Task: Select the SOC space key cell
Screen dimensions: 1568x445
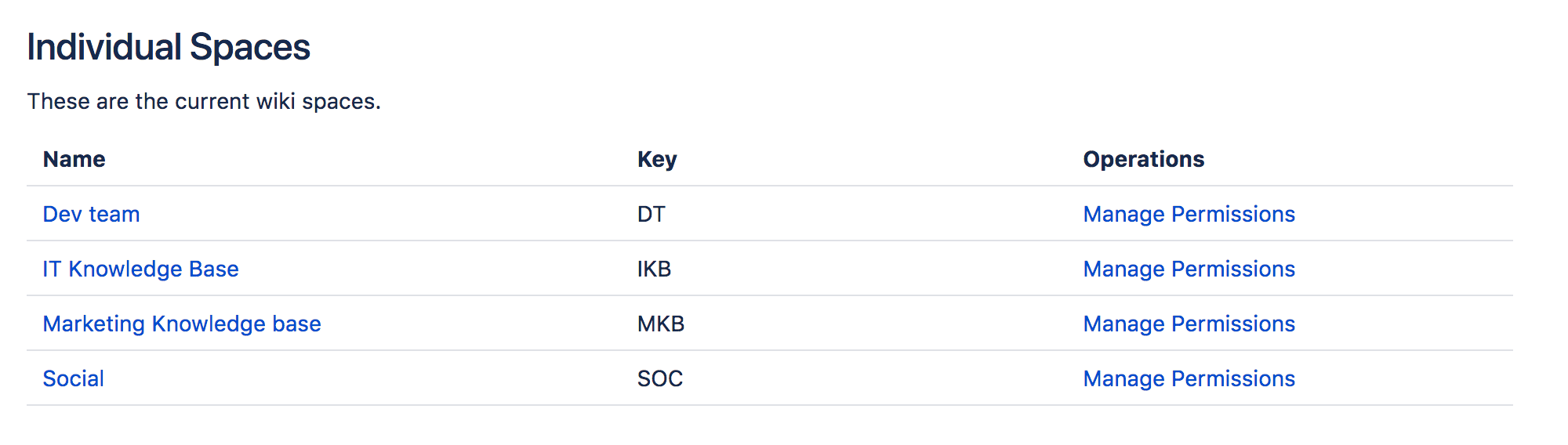Action: pyautogui.click(x=660, y=378)
